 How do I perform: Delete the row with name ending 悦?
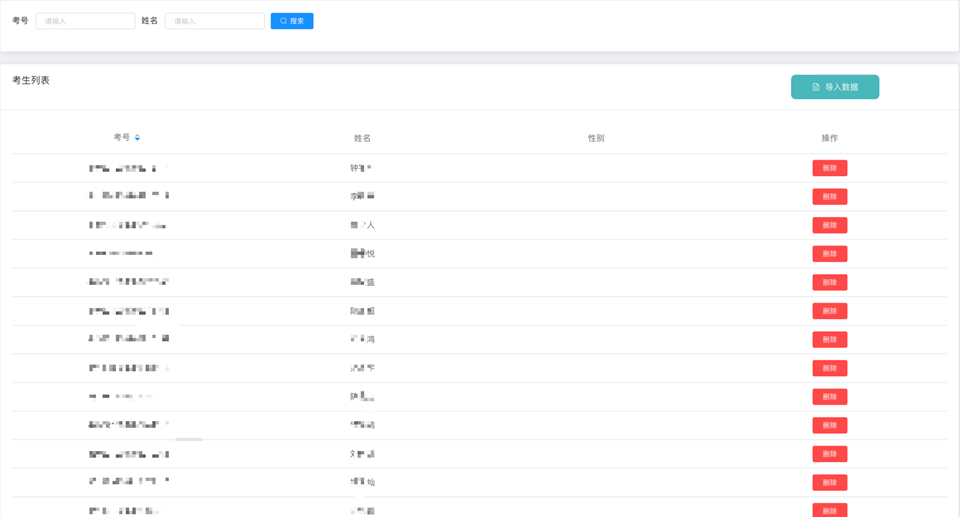pyautogui.click(x=829, y=254)
